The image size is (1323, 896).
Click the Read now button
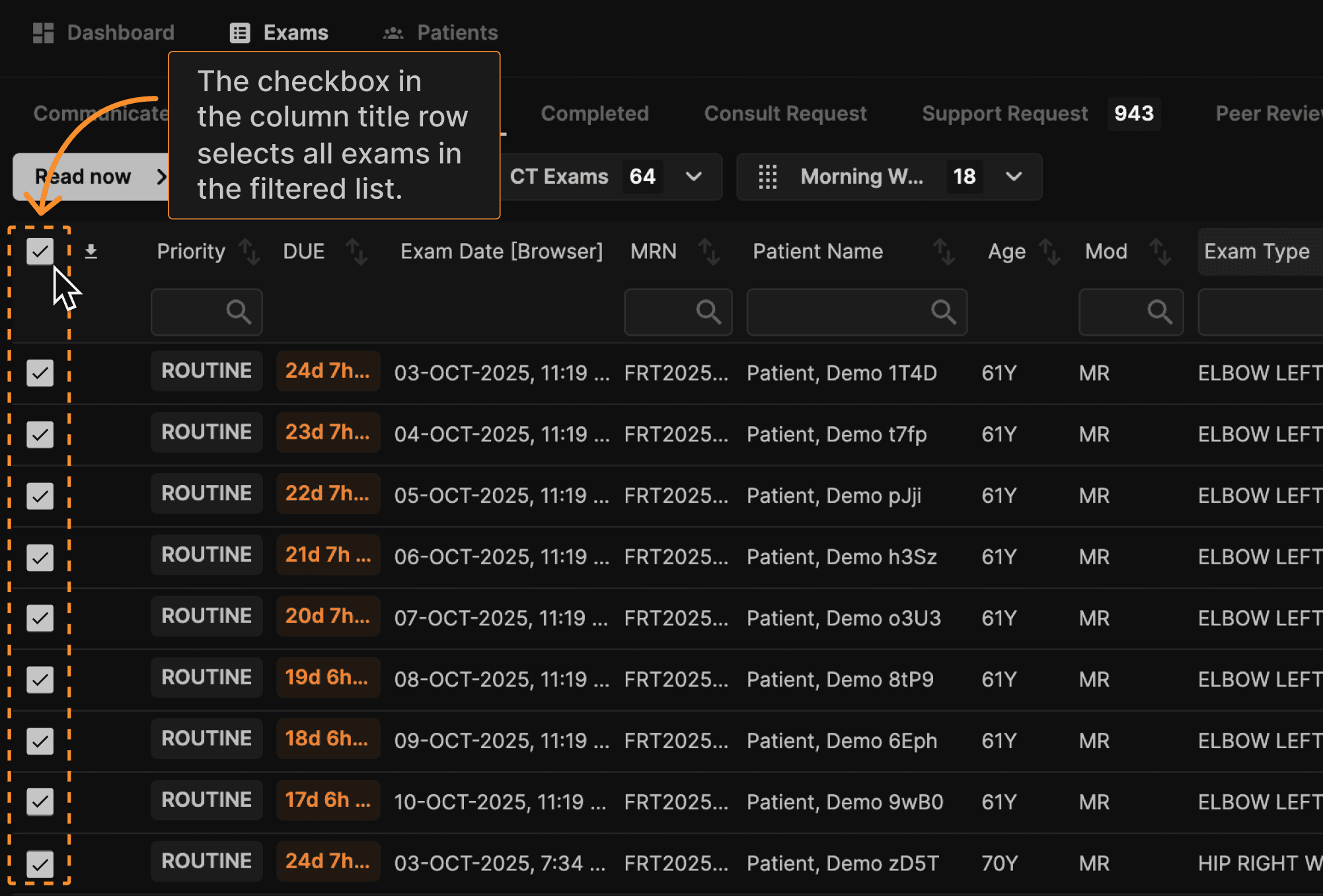point(83,176)
